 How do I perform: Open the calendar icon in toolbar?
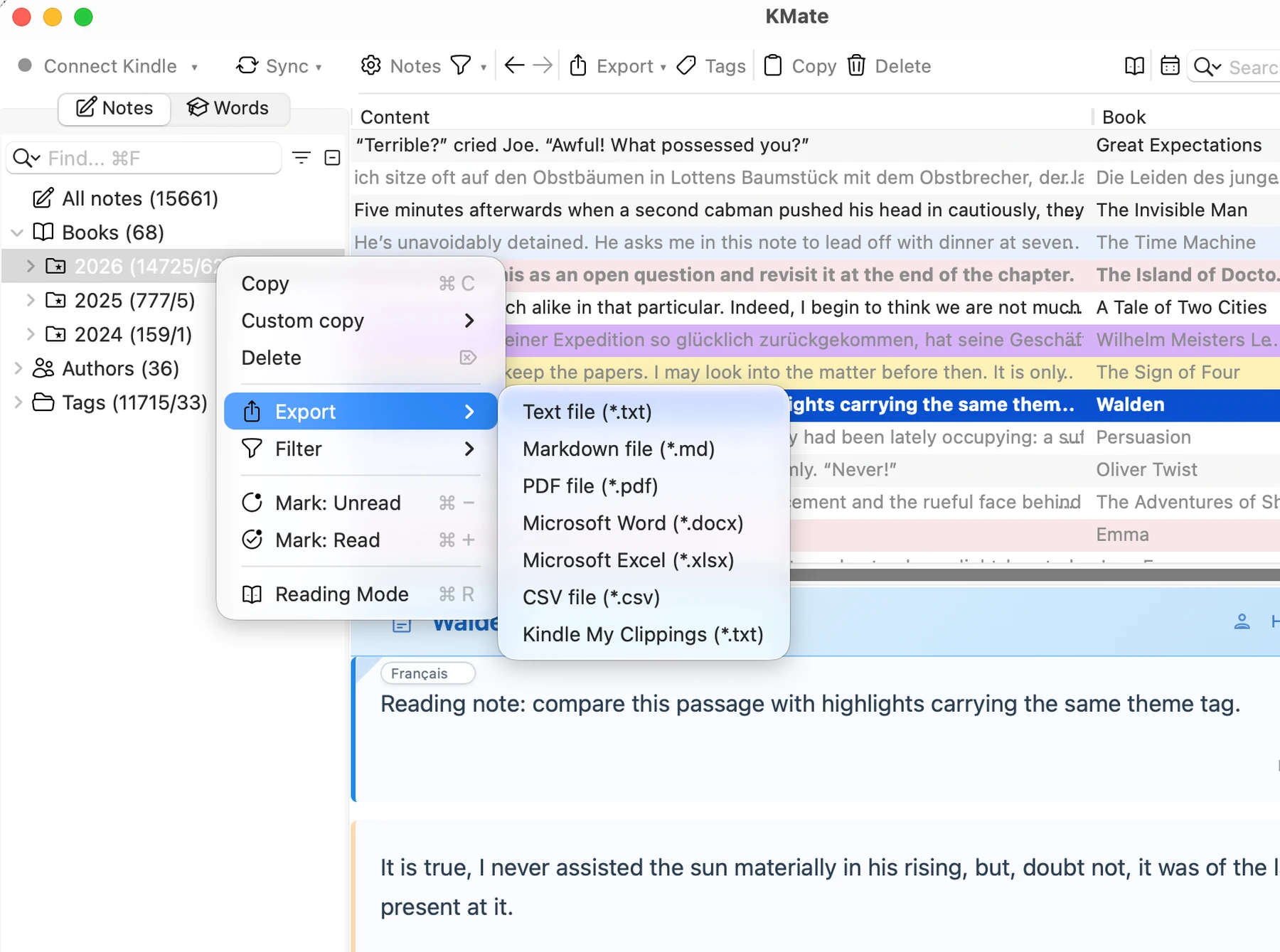(x=1170, y=66)
